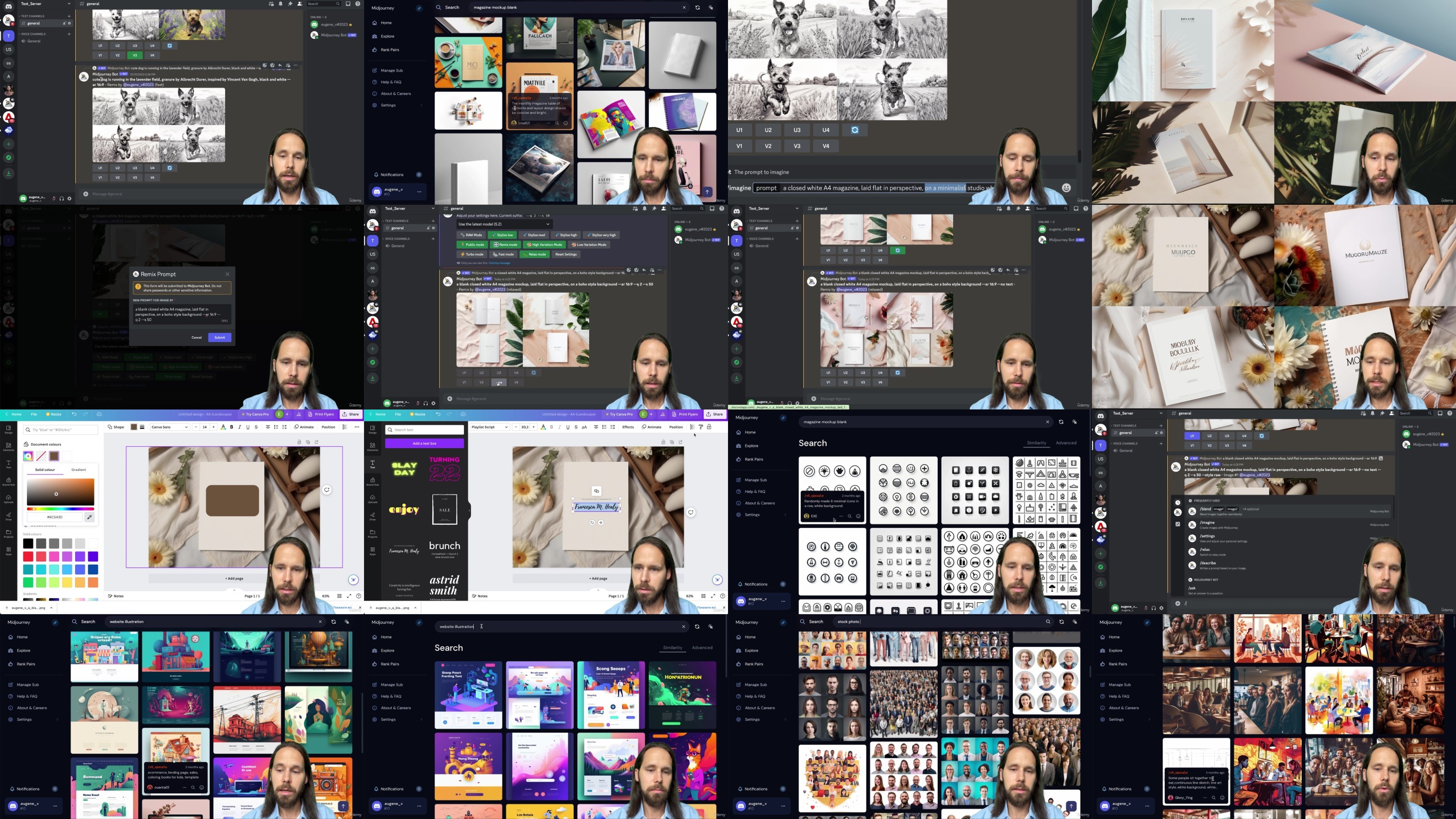1456x819 pixels.
Task: Select the /relax command in command list
Action: 1289,551
